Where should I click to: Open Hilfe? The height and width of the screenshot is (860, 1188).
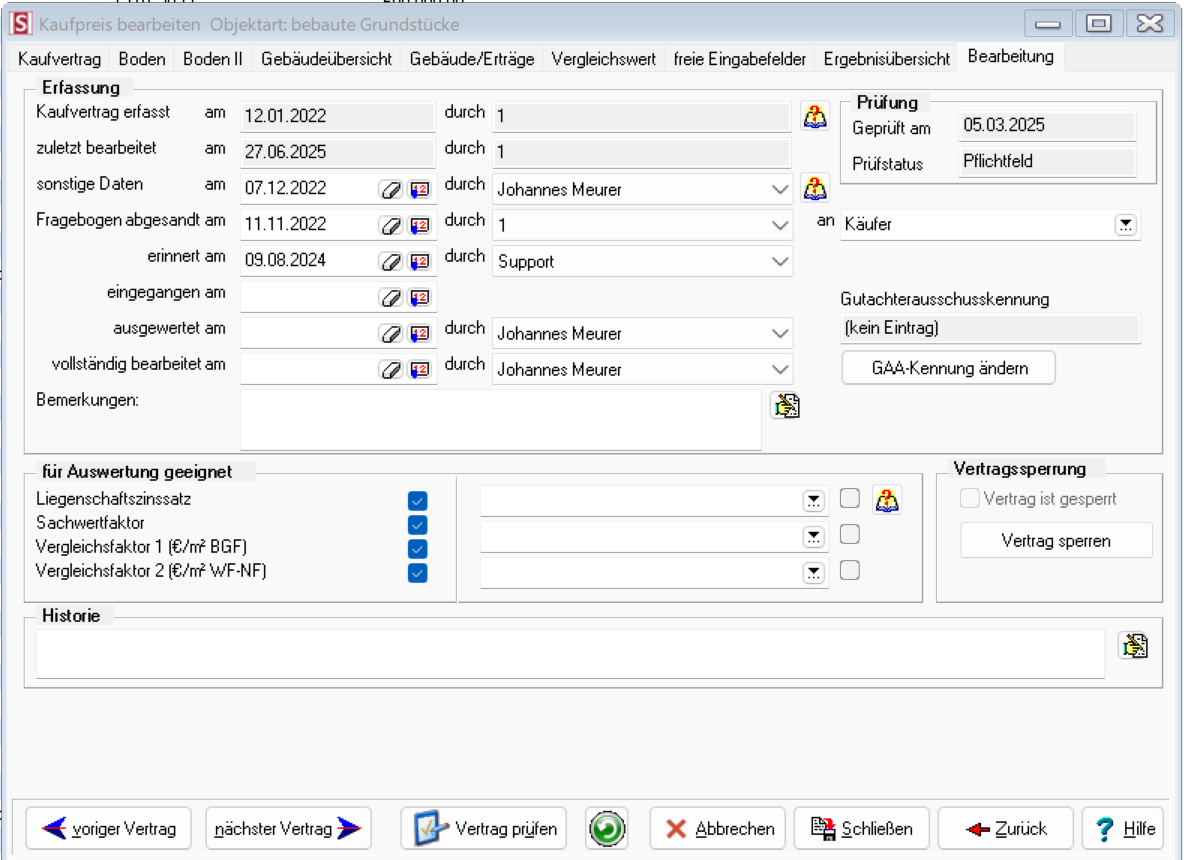point(1124,828)
